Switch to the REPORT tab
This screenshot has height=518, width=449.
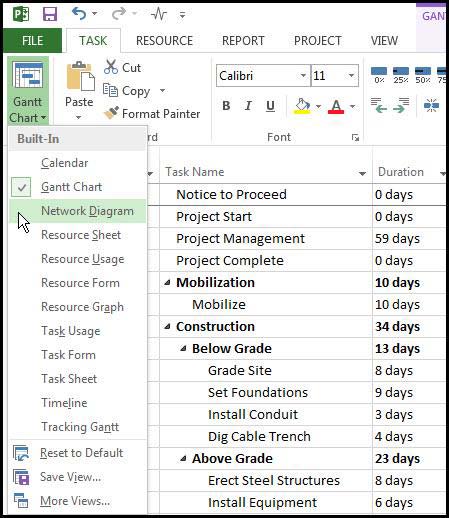pos(243,41)
